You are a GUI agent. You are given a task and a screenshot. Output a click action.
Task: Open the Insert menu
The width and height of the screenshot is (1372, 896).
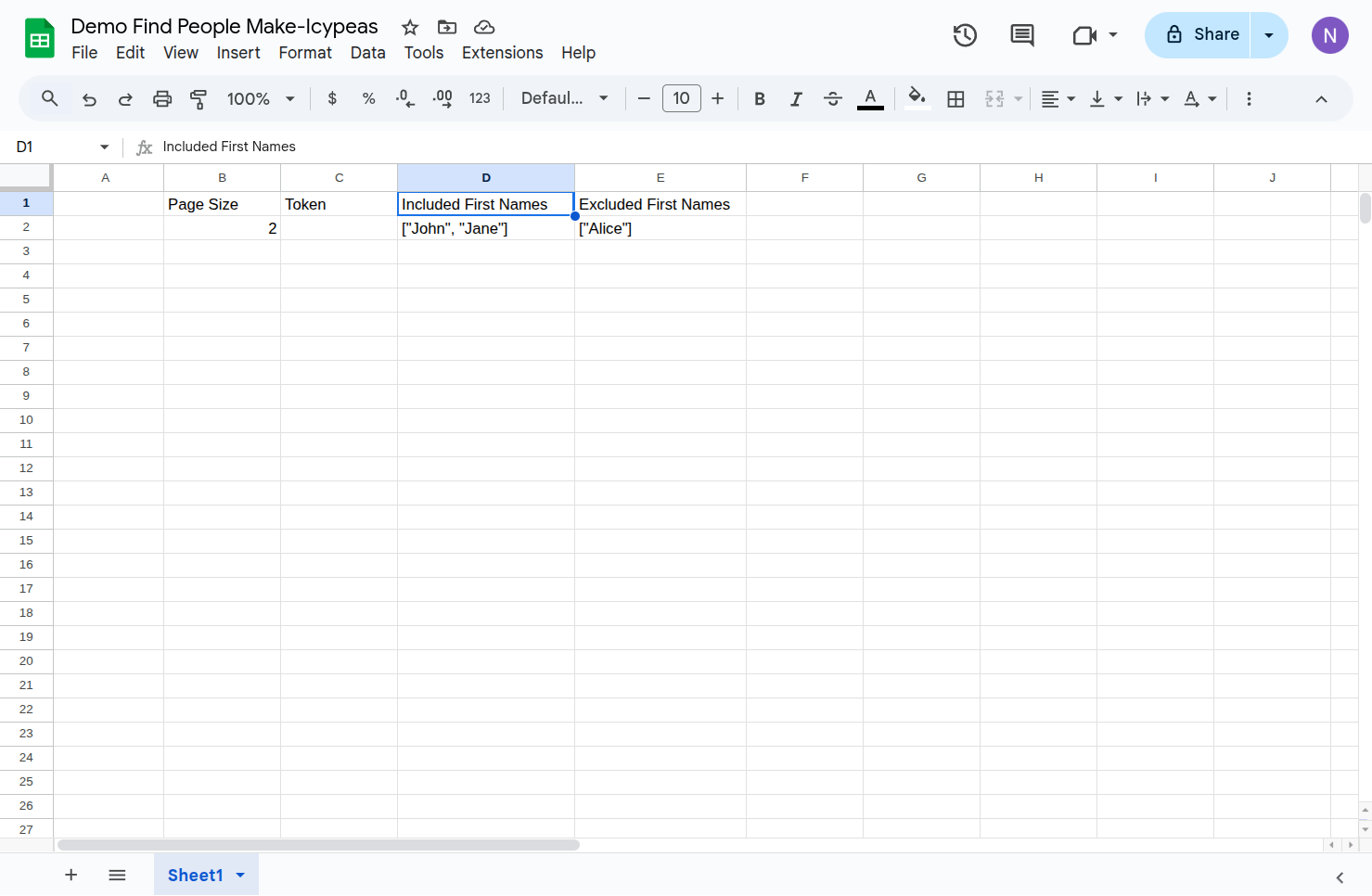238,53
